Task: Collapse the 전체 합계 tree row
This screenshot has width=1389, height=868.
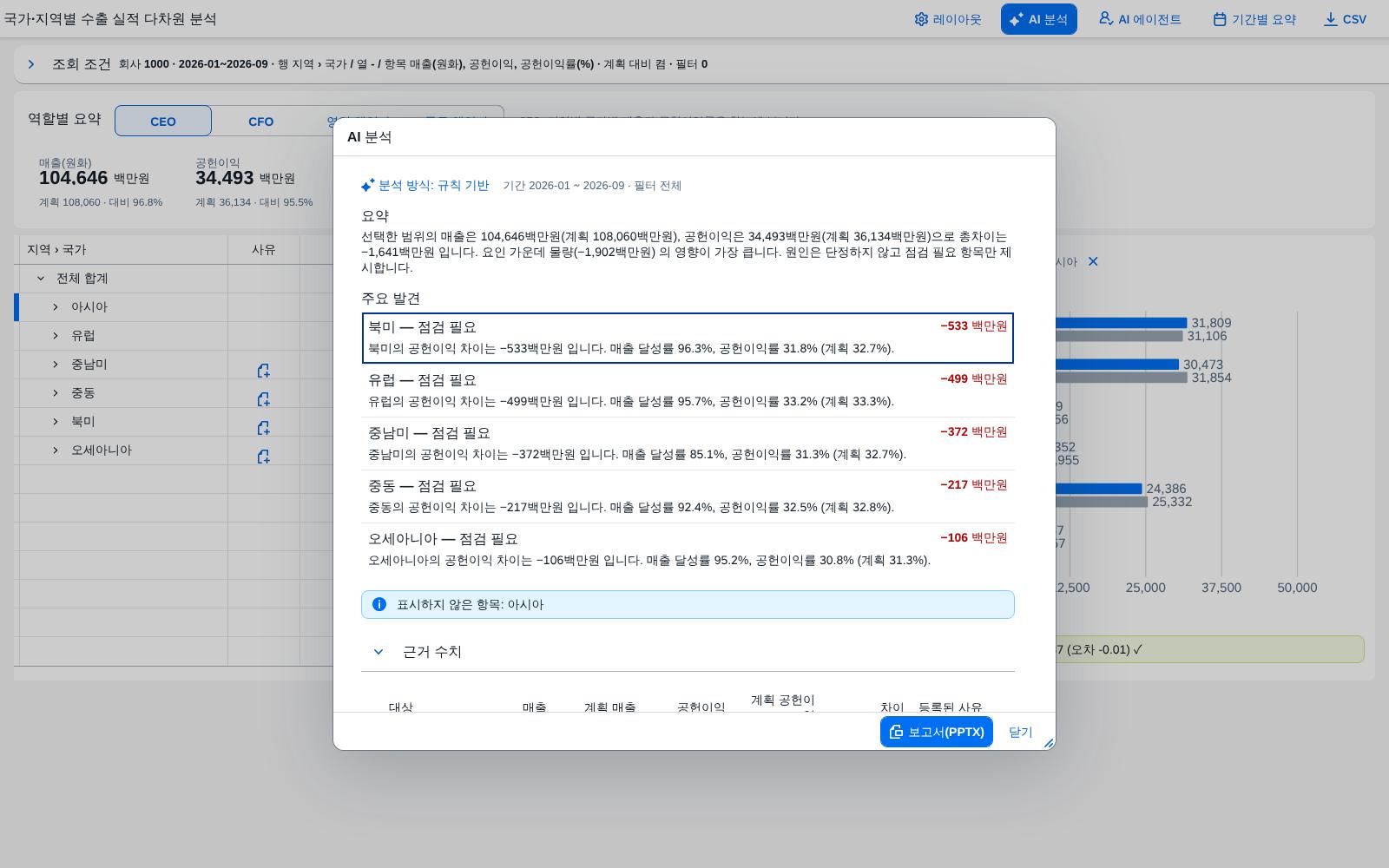Action: click(41, 279)
